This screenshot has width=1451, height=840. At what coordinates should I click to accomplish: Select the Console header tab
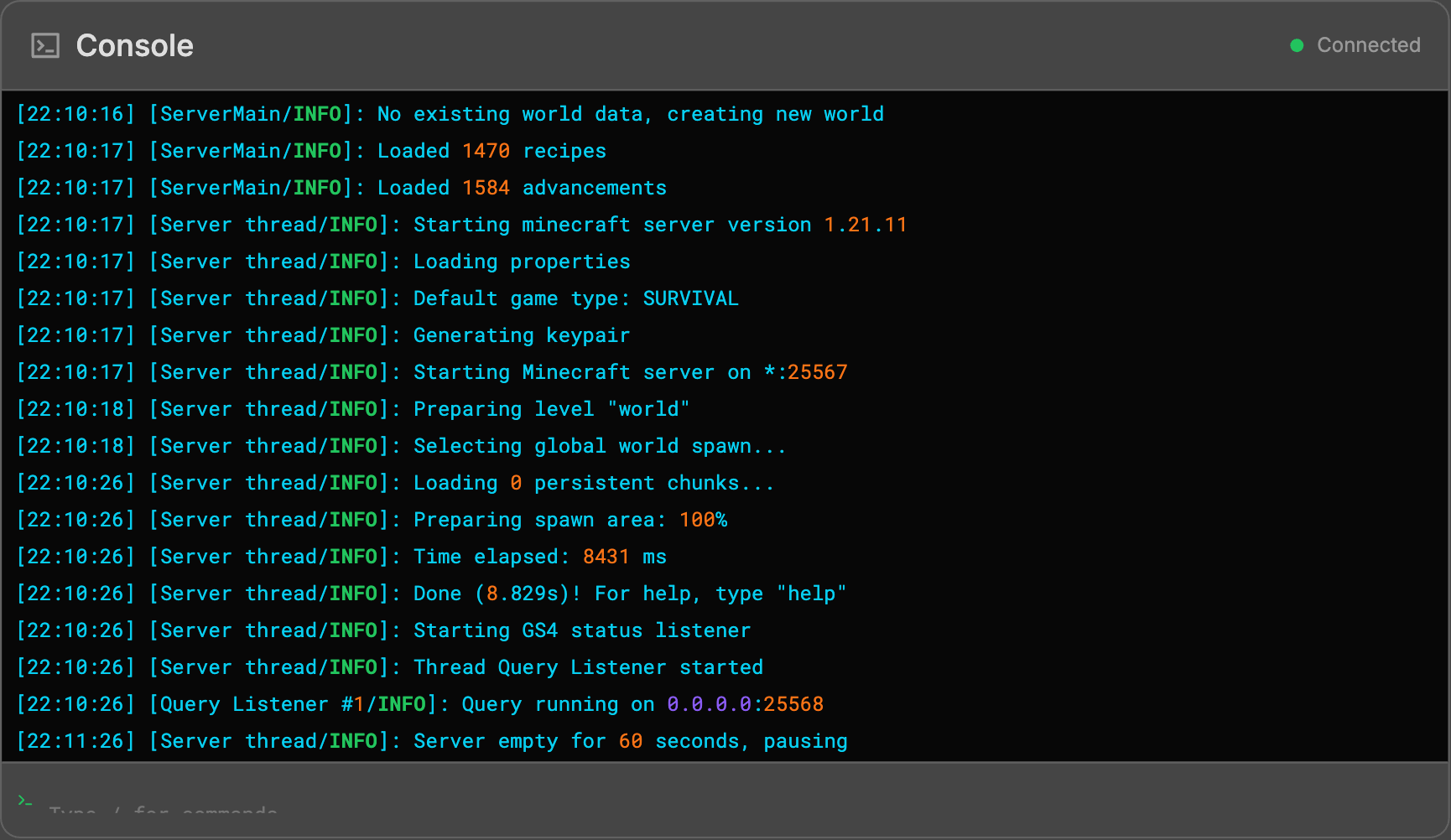tap(134, 45)
